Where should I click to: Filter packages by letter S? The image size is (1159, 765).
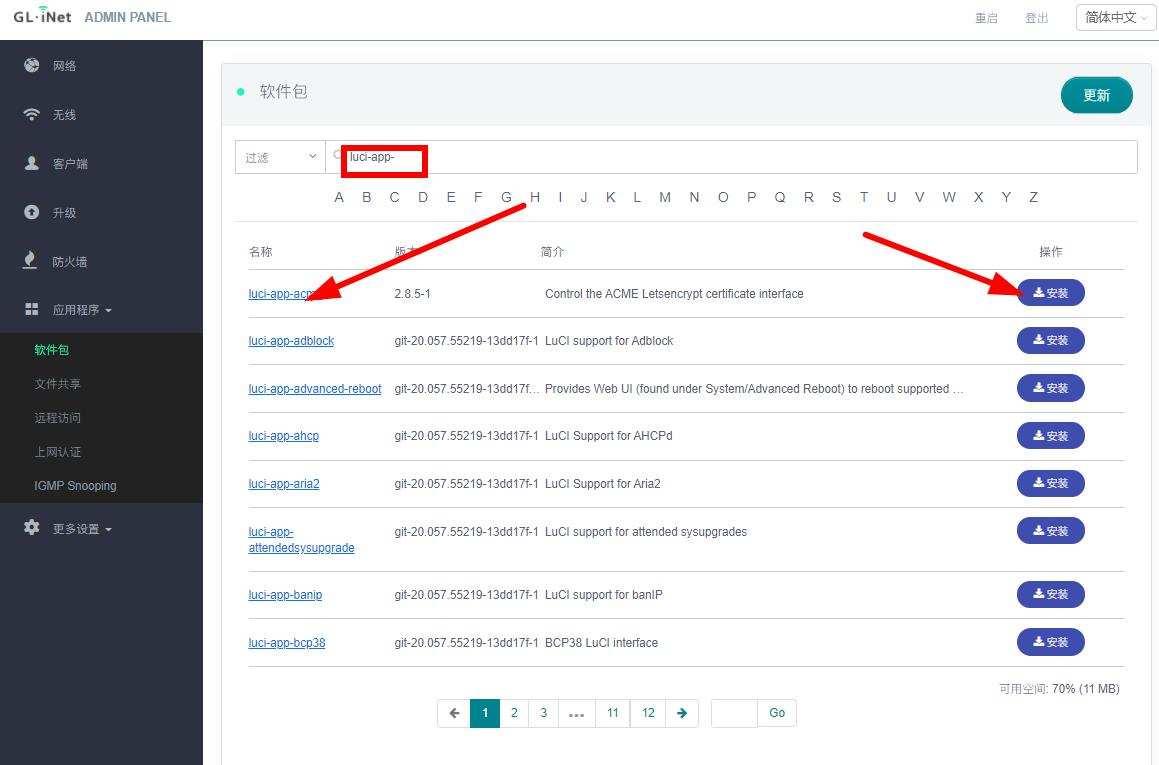(836, 197)
